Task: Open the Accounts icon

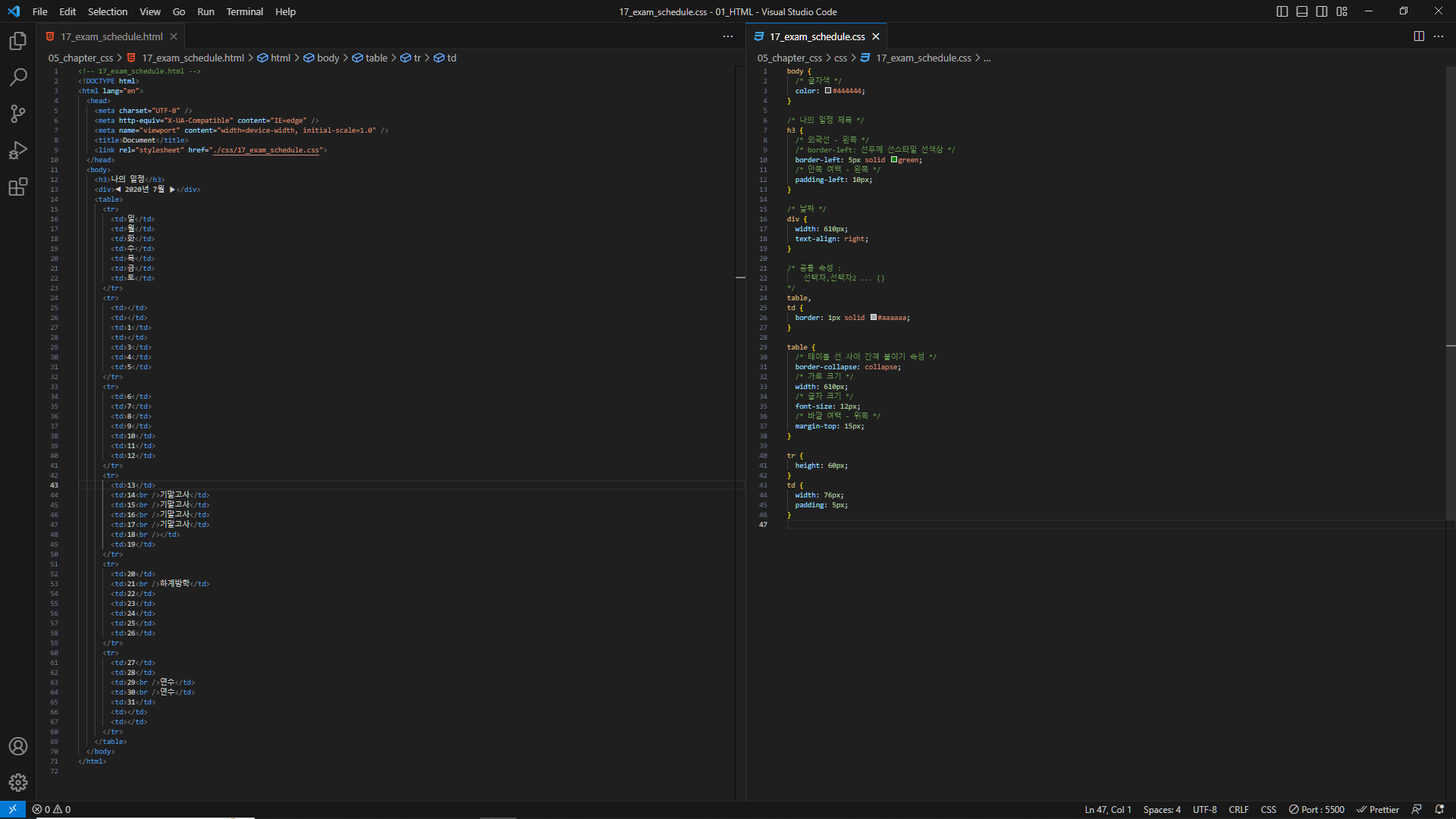Action: [18, 746]
